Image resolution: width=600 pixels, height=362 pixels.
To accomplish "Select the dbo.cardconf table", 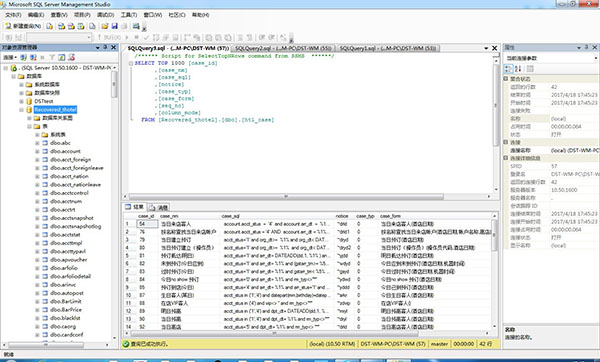I will 67,335.
